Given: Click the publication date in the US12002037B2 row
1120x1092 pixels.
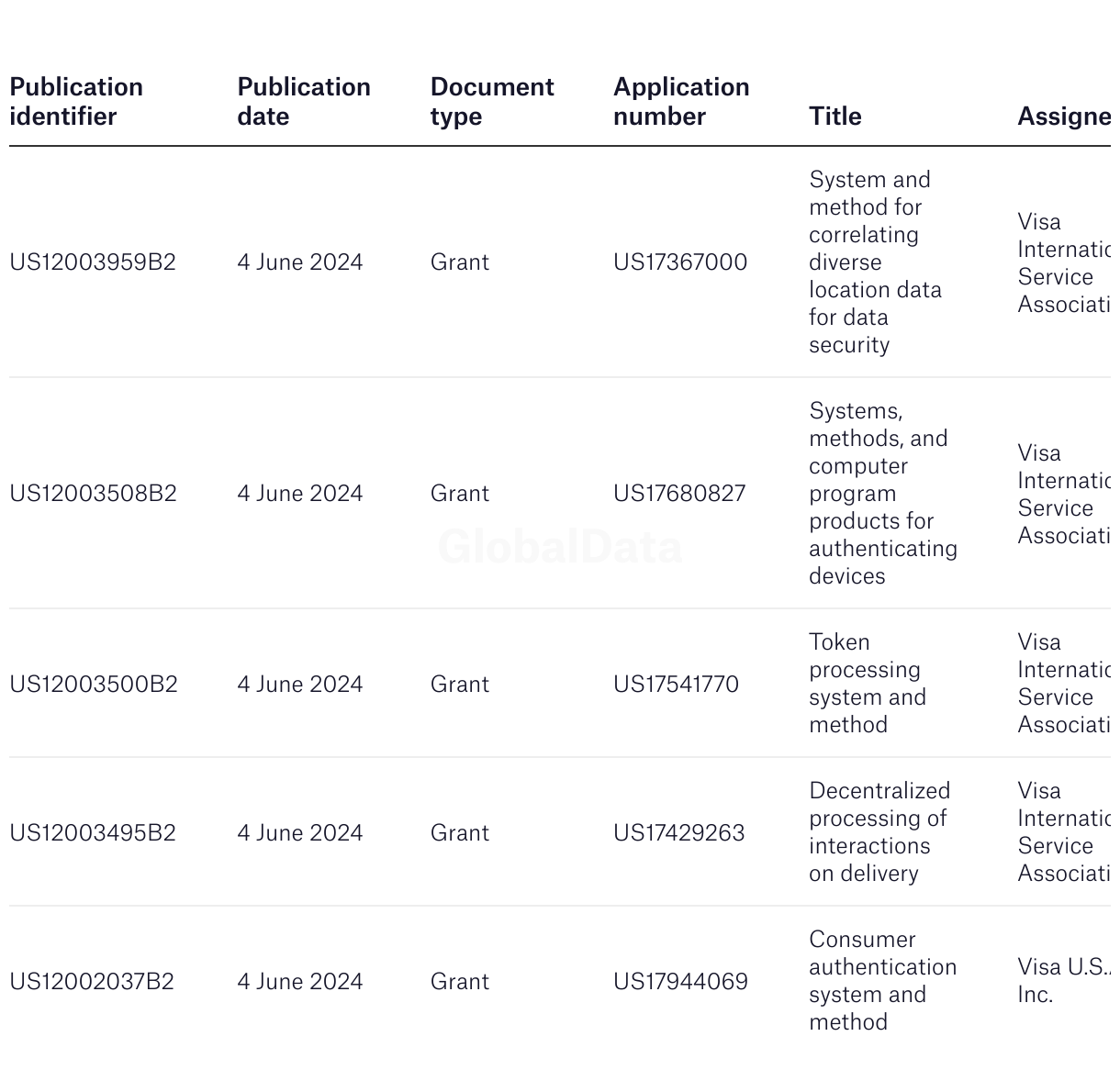Looking at the screenshot, I should (x=300, y=982).
